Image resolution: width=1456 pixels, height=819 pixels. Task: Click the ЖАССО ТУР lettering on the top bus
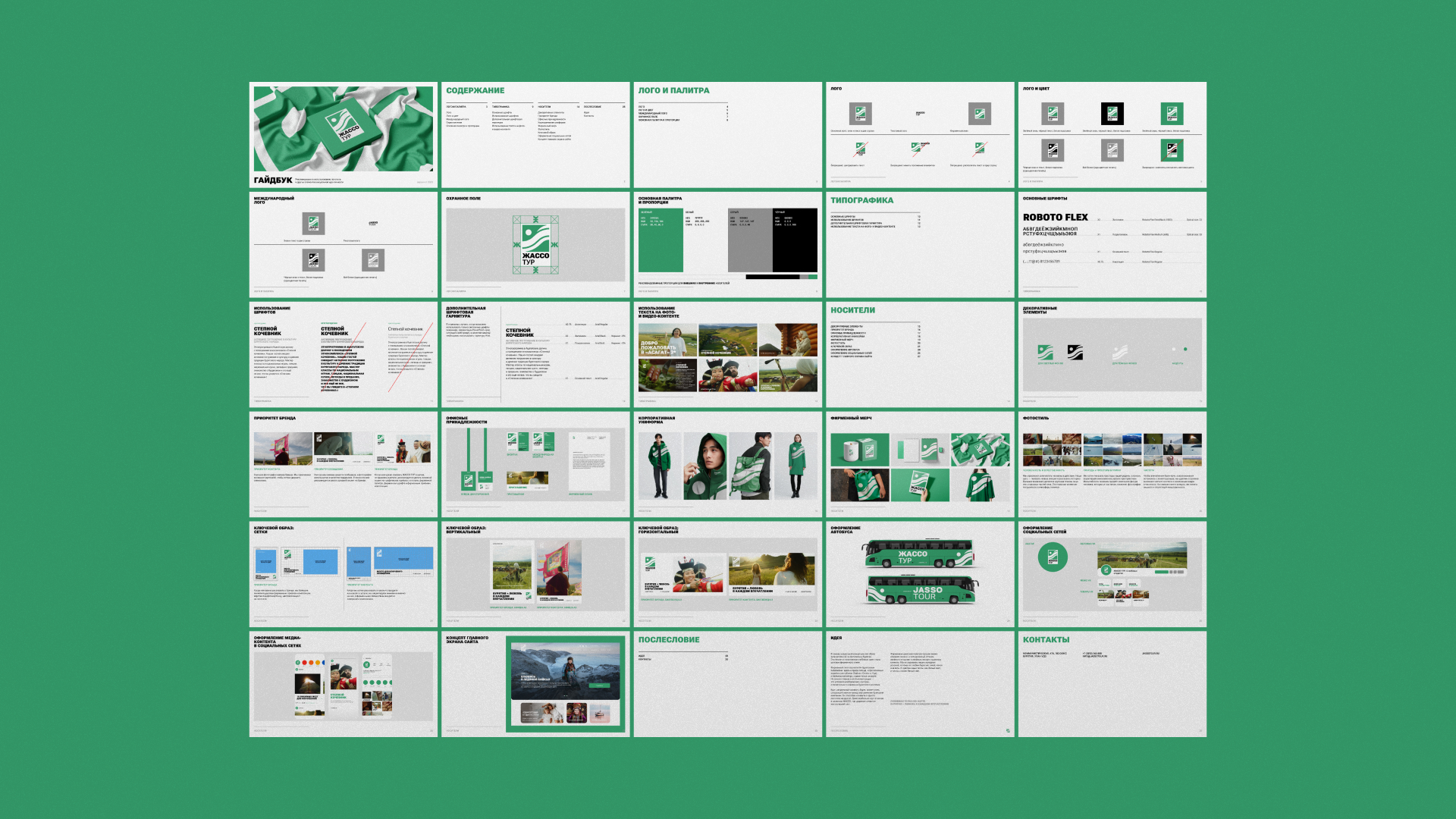(x=912, y=557)
